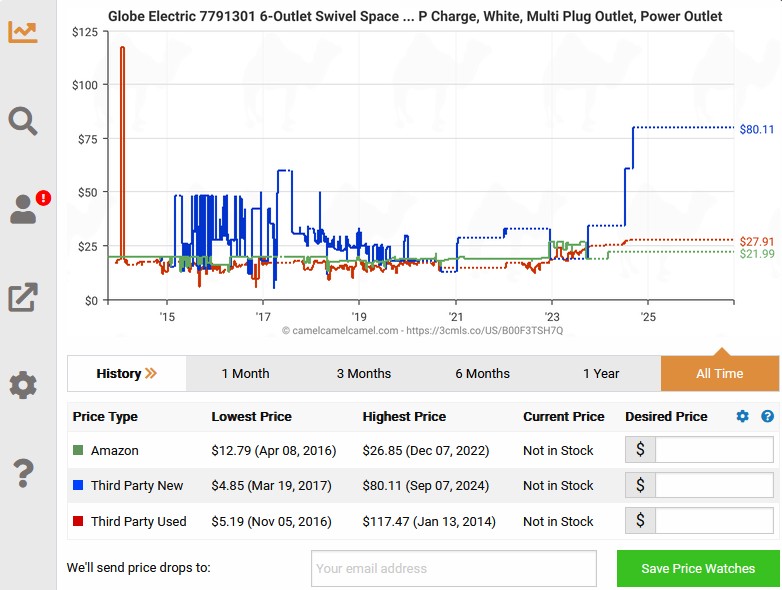The image size is (782, 590).
Task: Click Third Party Used lowest $5.19 value
Action: [x=271, y=522]
